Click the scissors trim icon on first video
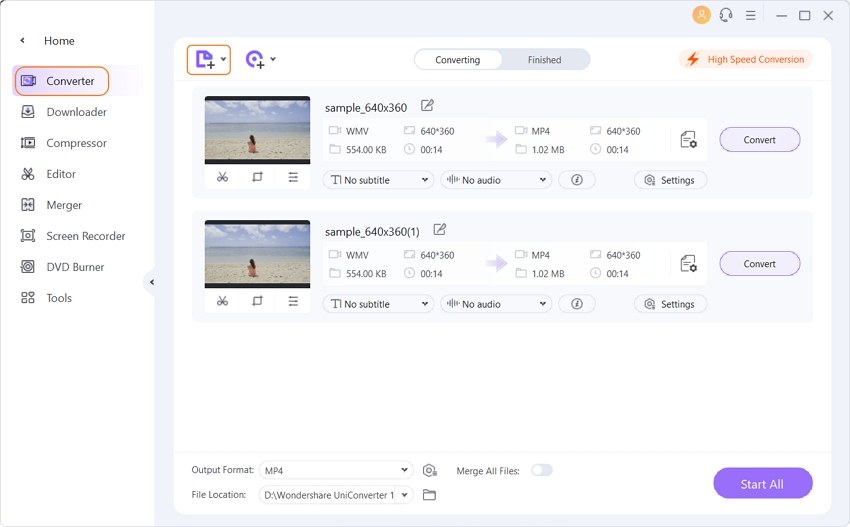The height and width of the screenshot is (527, 850). tap(222, 177)
